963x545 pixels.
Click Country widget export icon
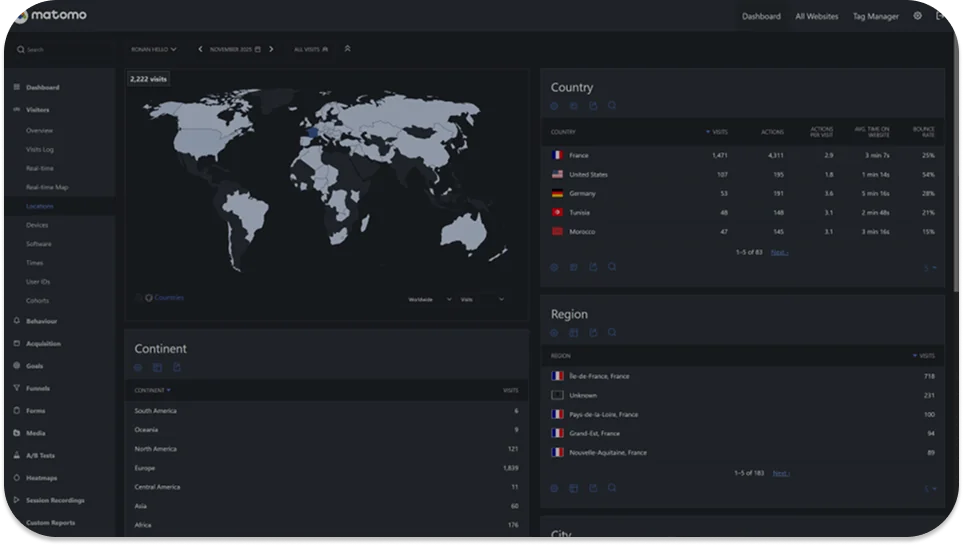pyautogui.click(x=593, y=106)
